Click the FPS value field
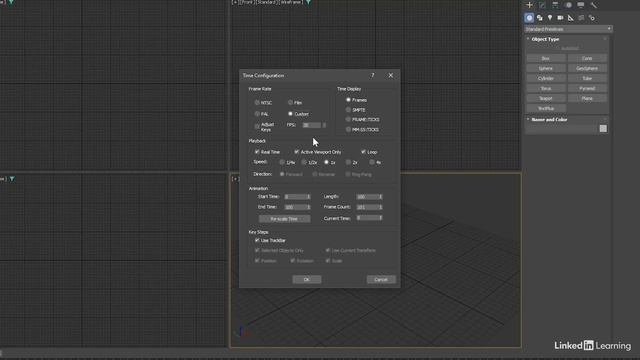640x360 pixels. click(312, 125)
